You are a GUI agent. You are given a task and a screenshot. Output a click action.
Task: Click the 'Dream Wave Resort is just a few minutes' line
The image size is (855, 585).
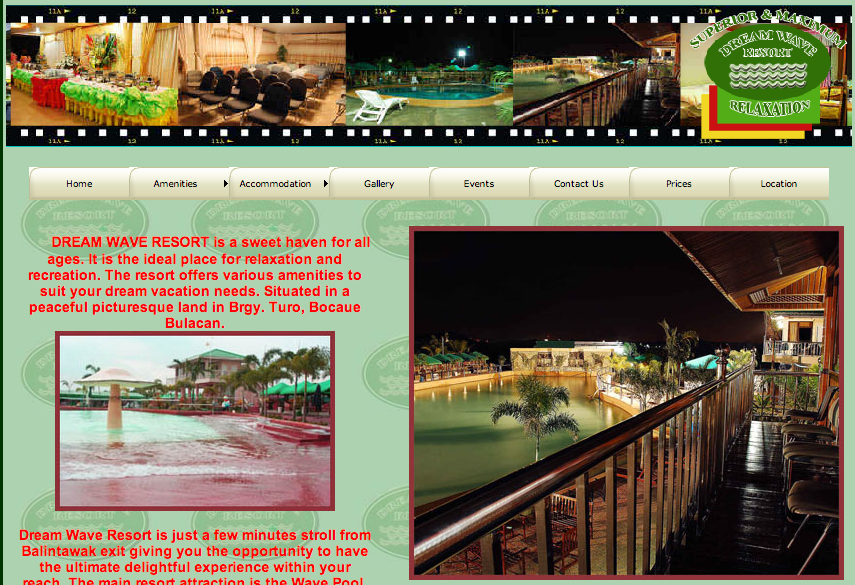(195, 535)
